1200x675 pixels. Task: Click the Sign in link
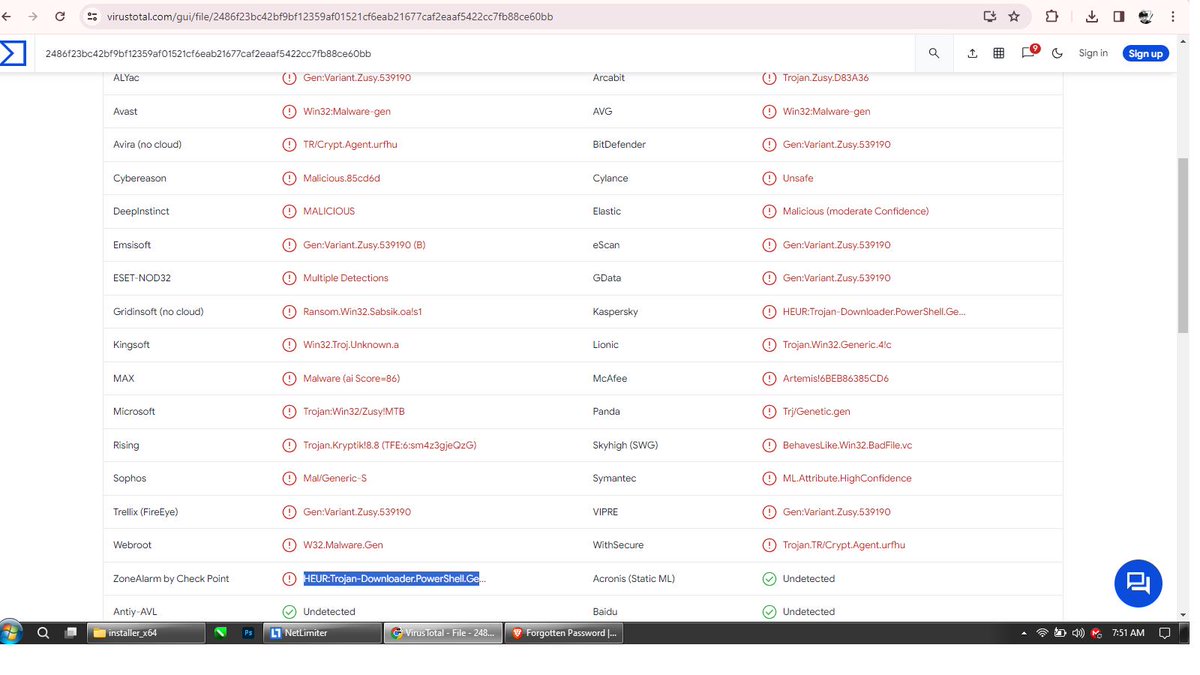tap(1093, 54)
